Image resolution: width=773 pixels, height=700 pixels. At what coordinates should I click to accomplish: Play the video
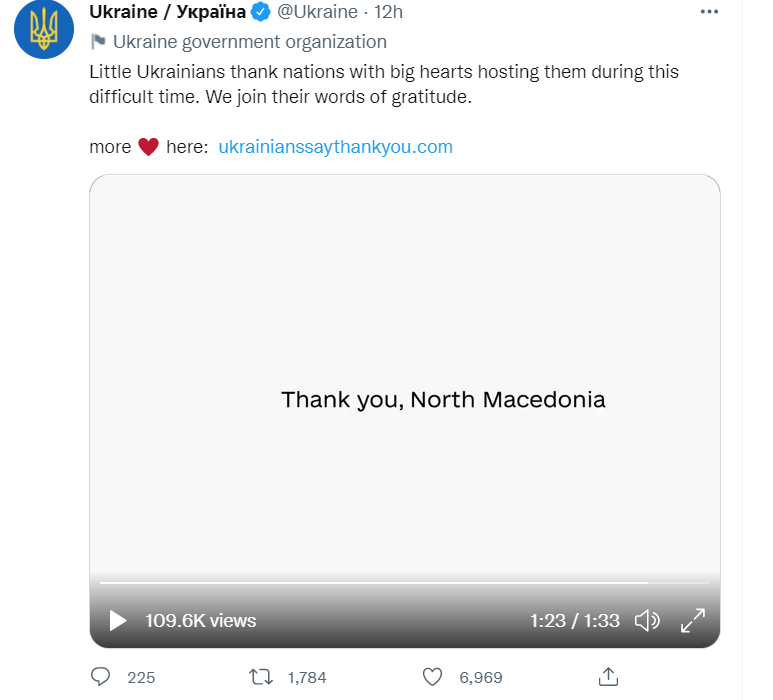pyautogui.click(x=118, y=621)
